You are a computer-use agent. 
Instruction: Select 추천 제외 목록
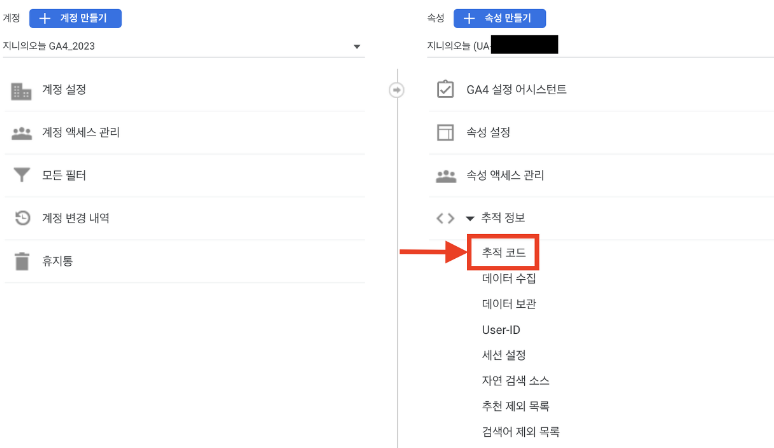(515, 406)
